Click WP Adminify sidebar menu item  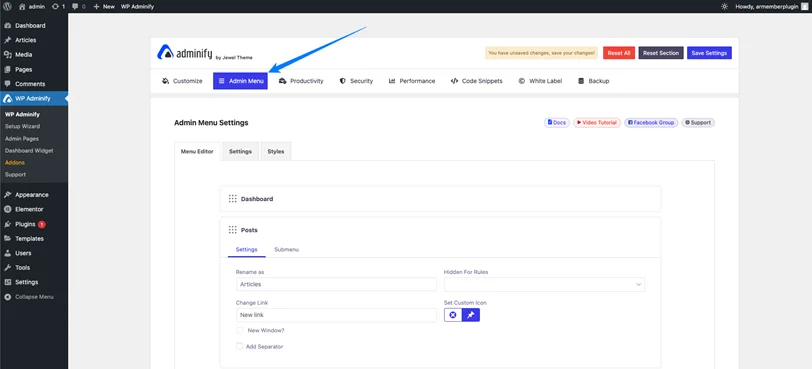point(34,98)
